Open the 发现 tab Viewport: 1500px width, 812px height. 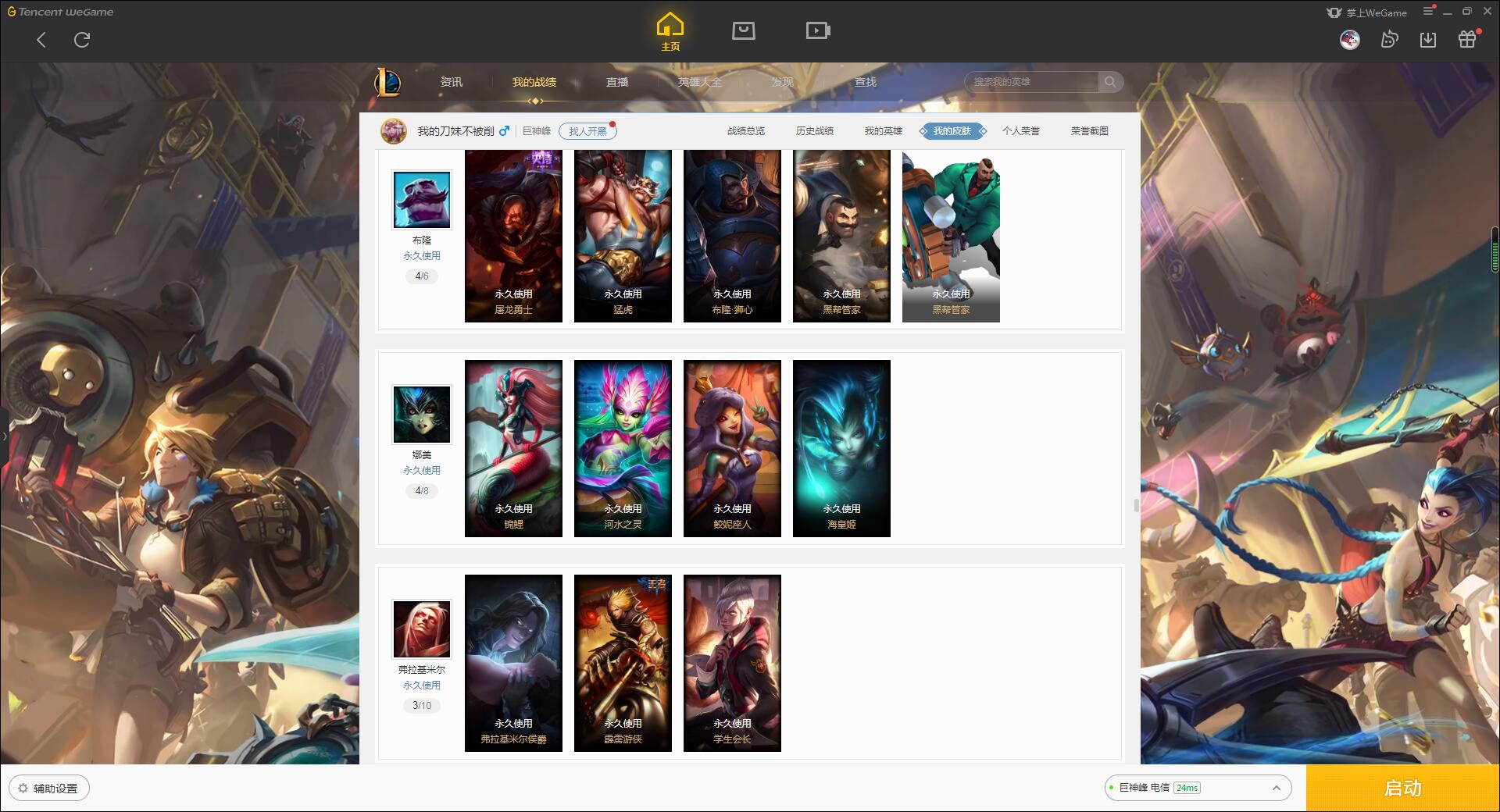(x=783, y=82)
